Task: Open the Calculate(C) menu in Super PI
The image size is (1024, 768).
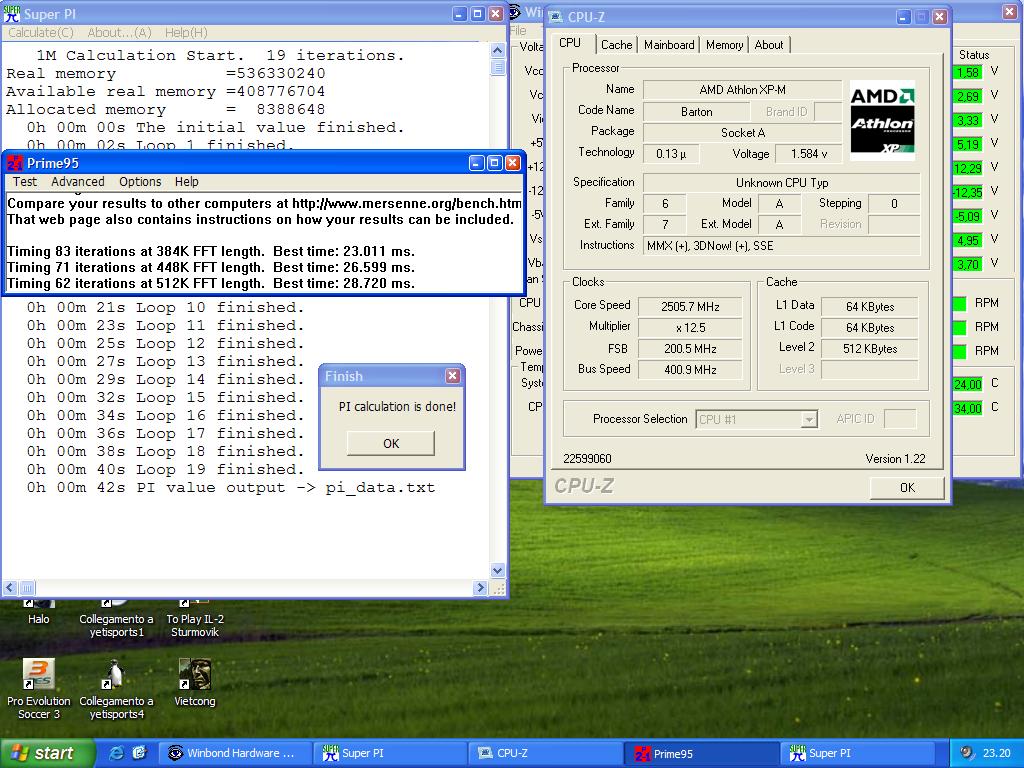Action: pyautogui.click(x=40, y=33)
